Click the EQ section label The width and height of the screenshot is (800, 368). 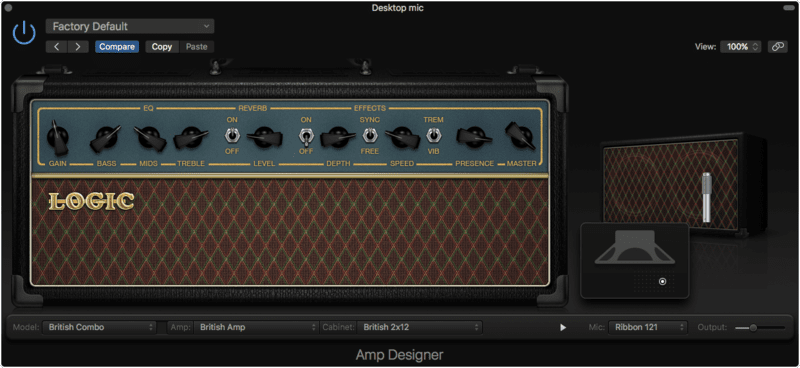(148, 108)
